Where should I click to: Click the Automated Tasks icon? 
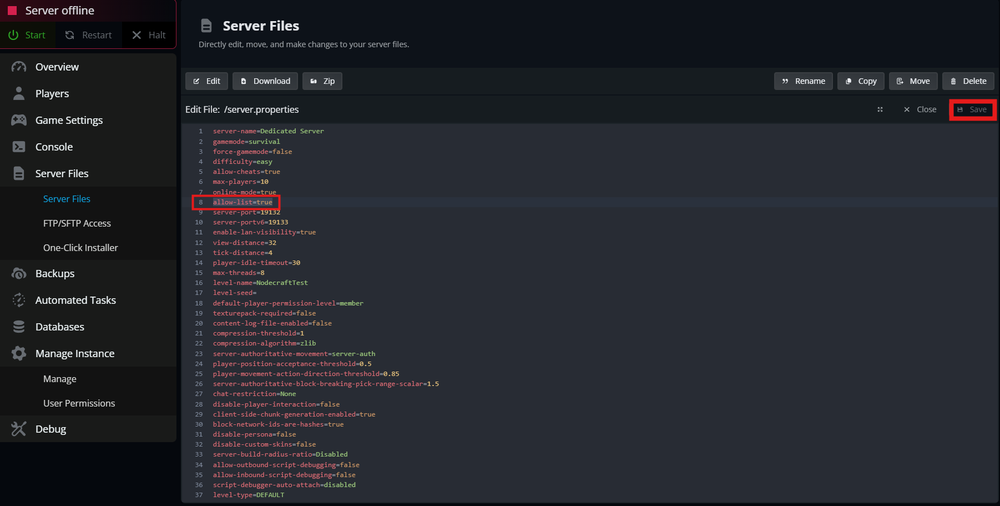pyautogui.click(x=18, y=300)
